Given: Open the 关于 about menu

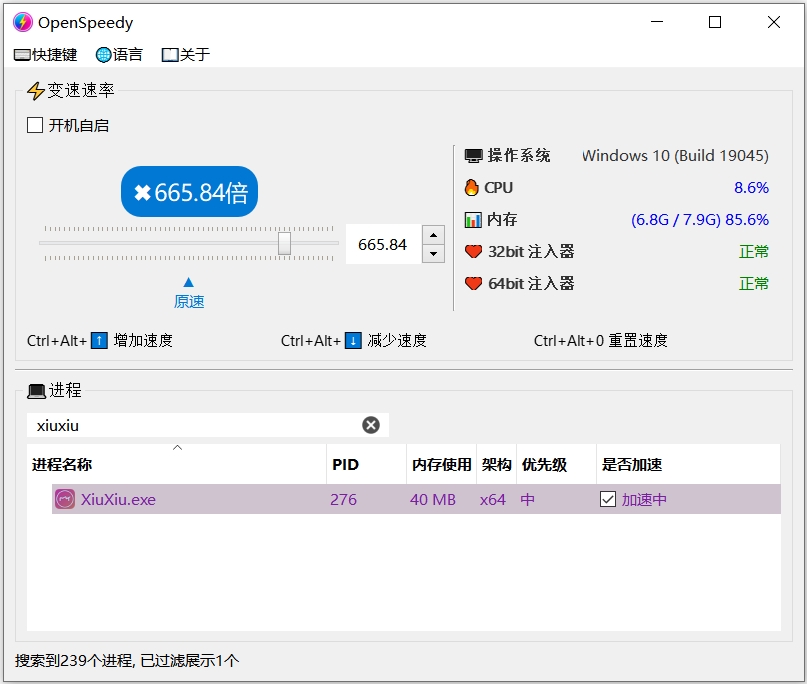Looking at the screenshot, I should 186,55.
